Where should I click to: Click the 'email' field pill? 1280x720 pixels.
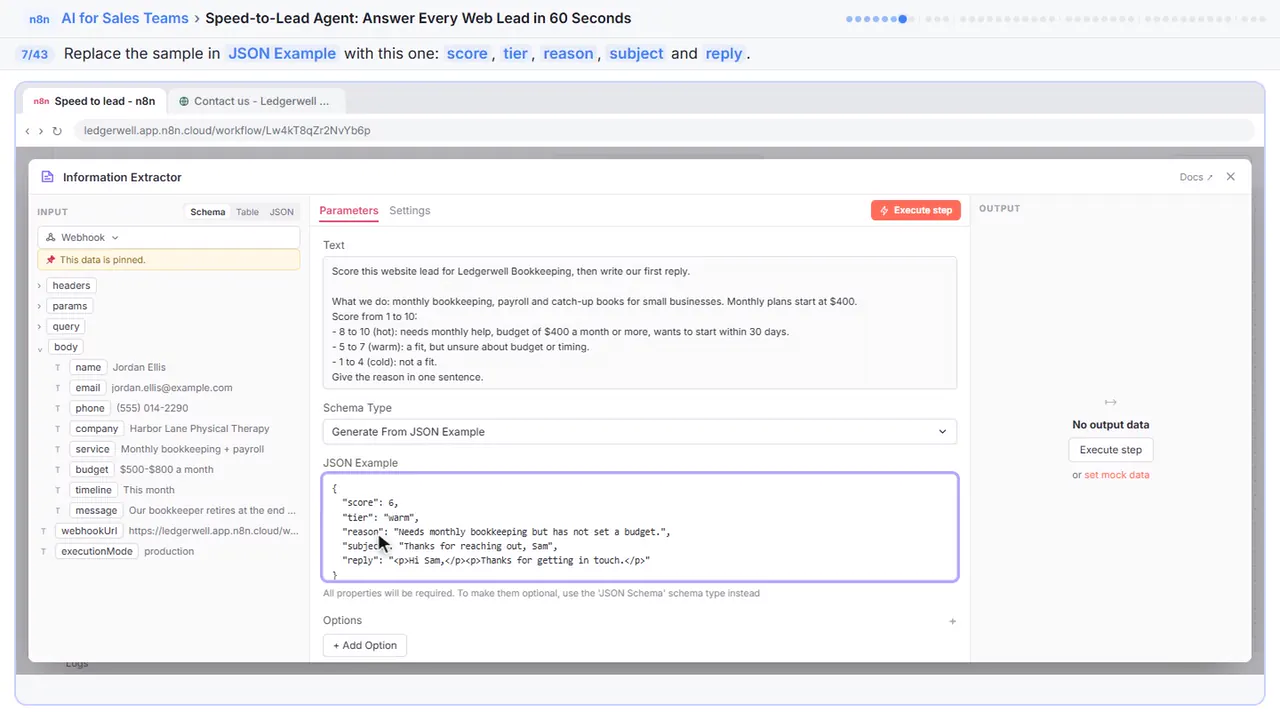click(88, 388)
